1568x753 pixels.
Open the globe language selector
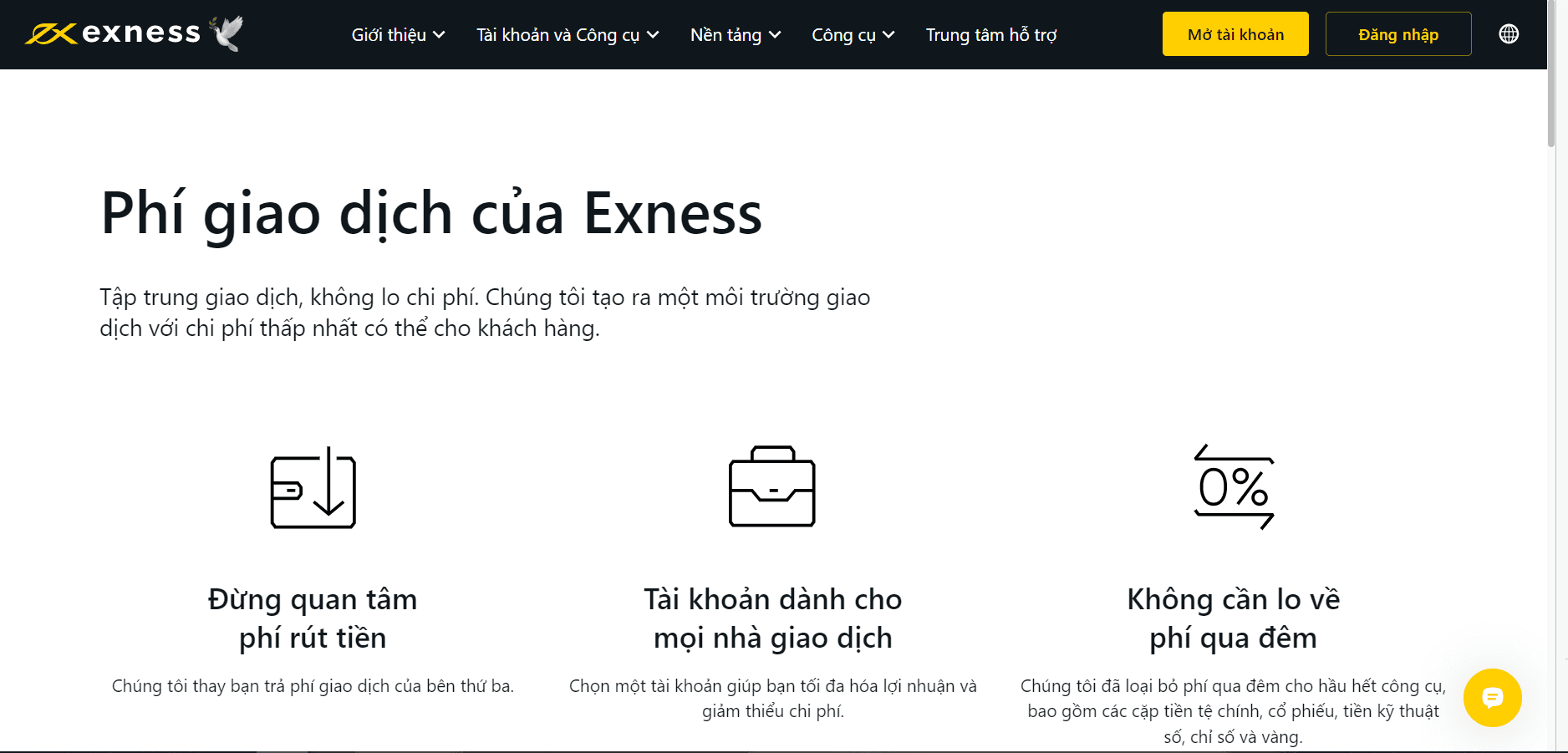pyautogui.click(x=1509, y=34)
